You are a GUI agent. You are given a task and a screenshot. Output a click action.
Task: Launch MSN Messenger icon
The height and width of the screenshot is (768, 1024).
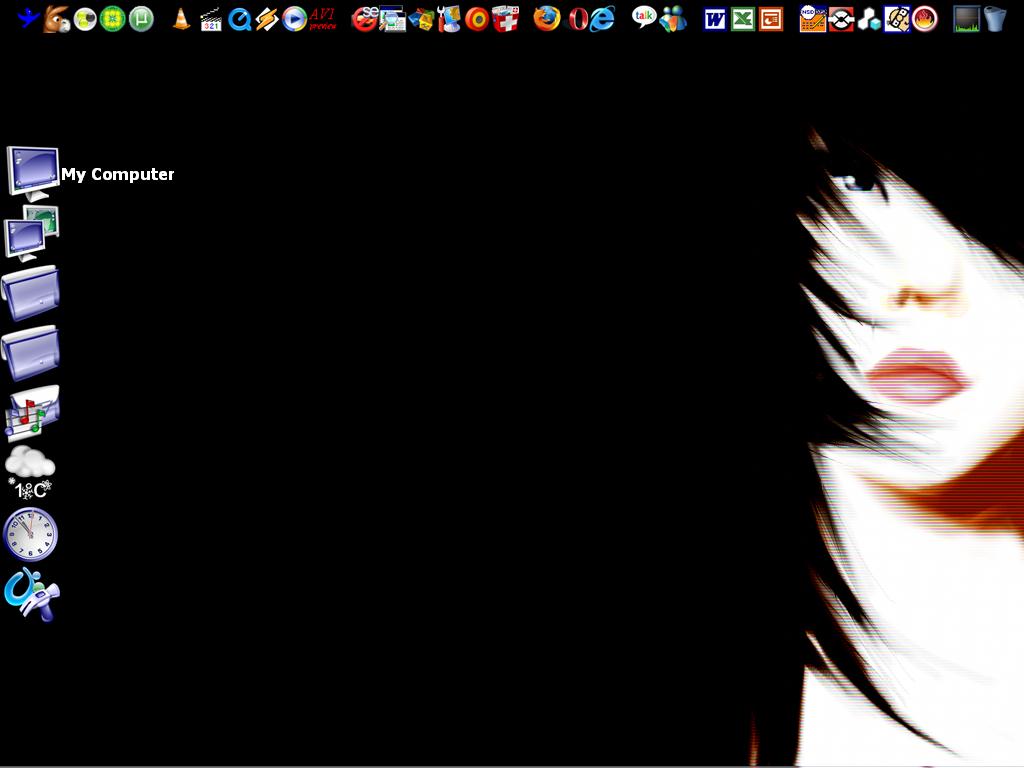click(x=673, y=19)
